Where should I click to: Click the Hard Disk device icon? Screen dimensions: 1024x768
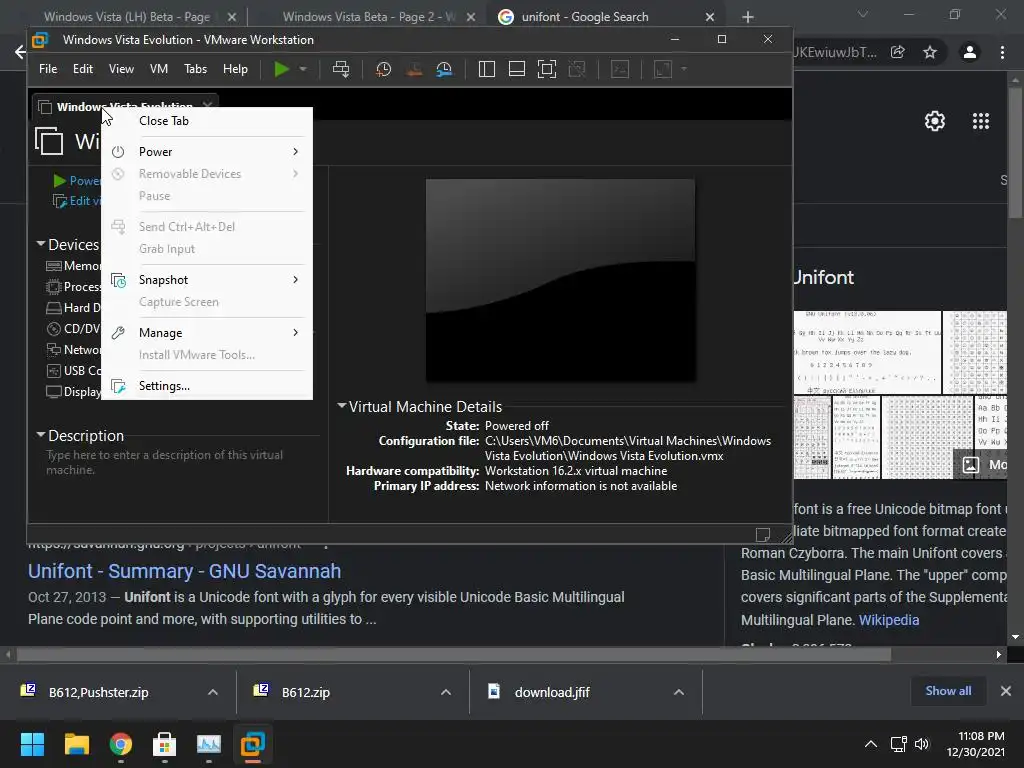(54, 308)
